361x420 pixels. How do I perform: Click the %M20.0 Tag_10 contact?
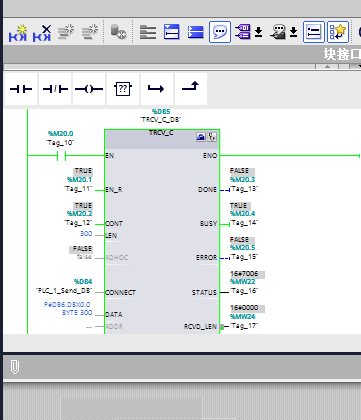pyautogui.click(x=61, y=156)
